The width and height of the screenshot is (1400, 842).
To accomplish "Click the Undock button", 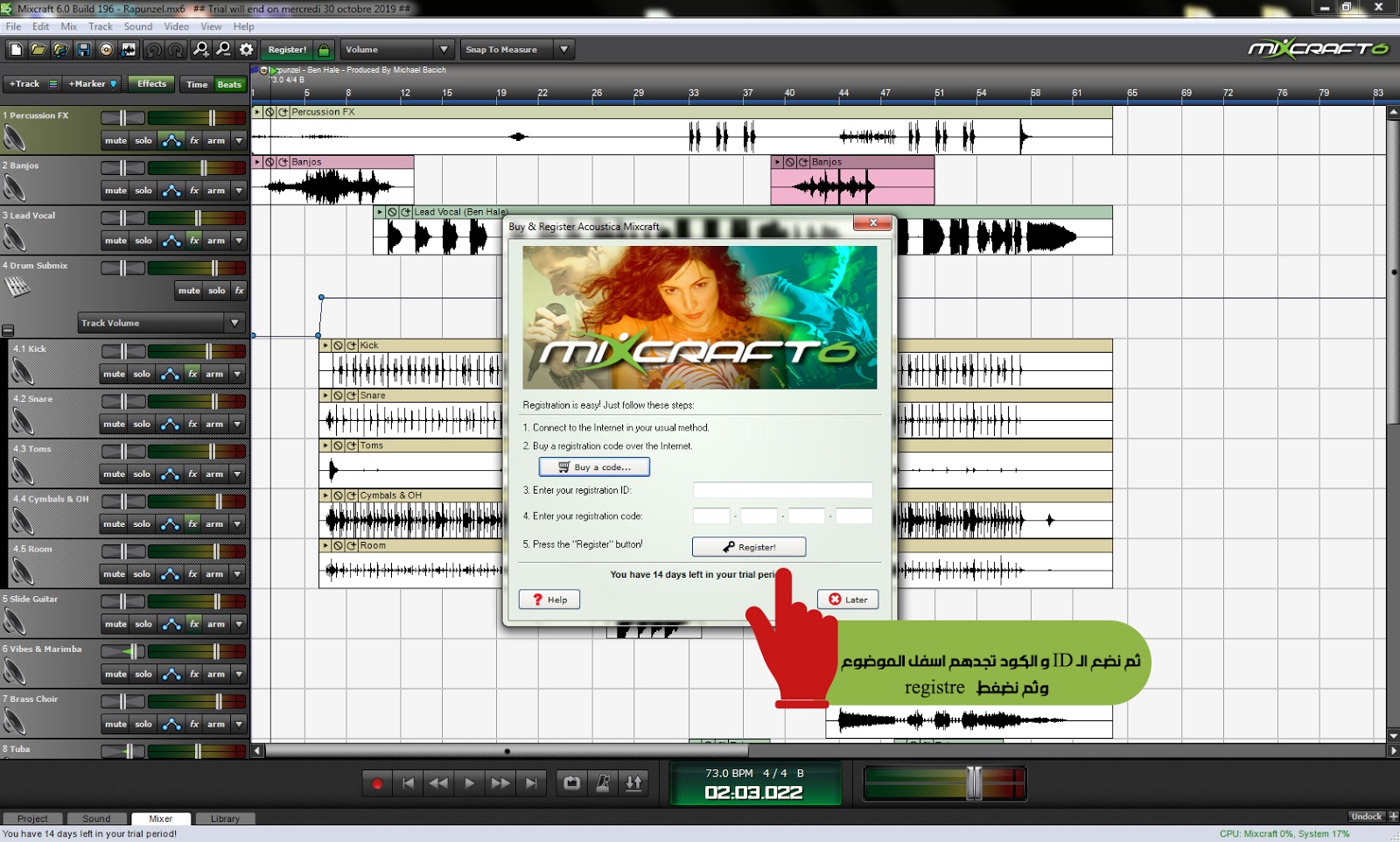I will [x=1366, y=817].
